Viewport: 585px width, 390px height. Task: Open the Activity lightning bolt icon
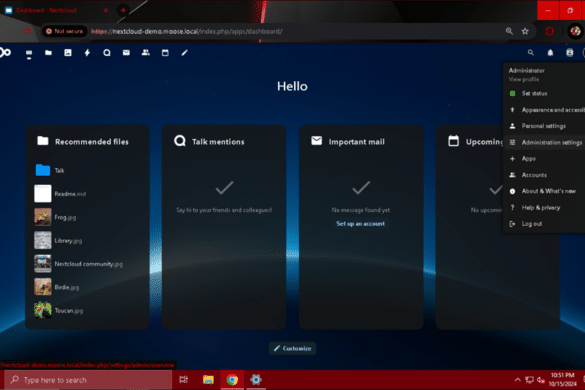(87, 53)
